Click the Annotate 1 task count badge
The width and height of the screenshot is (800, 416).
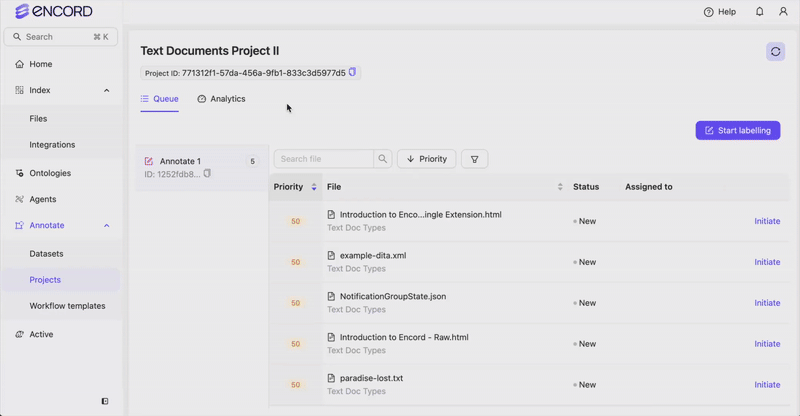click(x=252, y=161)
